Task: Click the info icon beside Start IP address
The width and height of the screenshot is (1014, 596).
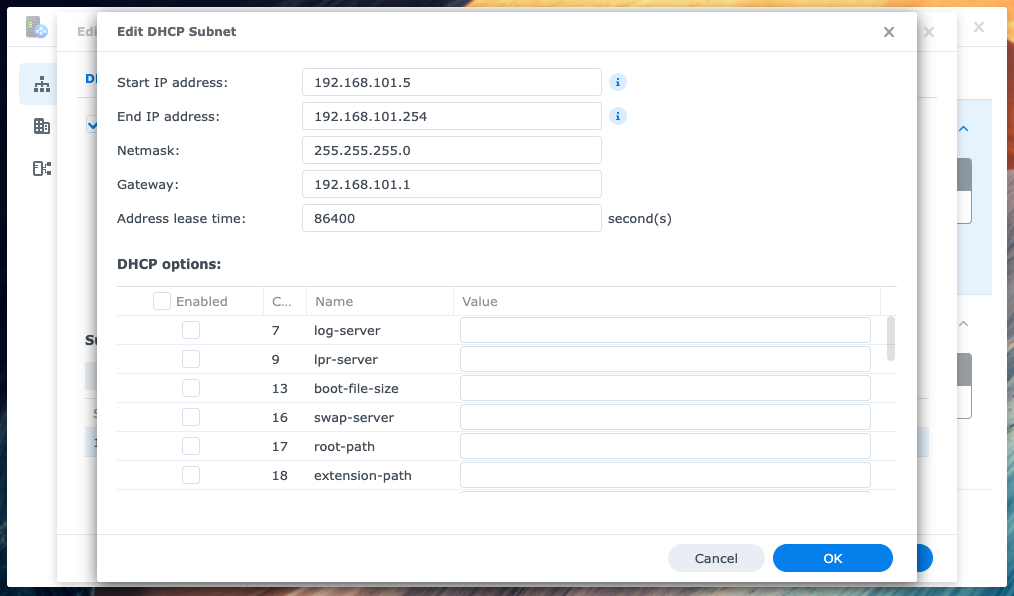Action: coord(617,82)
